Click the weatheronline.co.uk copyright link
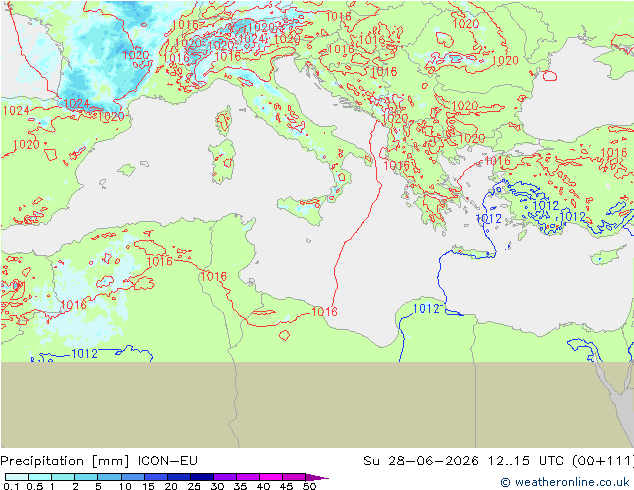The image size is (634, 490). click(x=565, y=482)
